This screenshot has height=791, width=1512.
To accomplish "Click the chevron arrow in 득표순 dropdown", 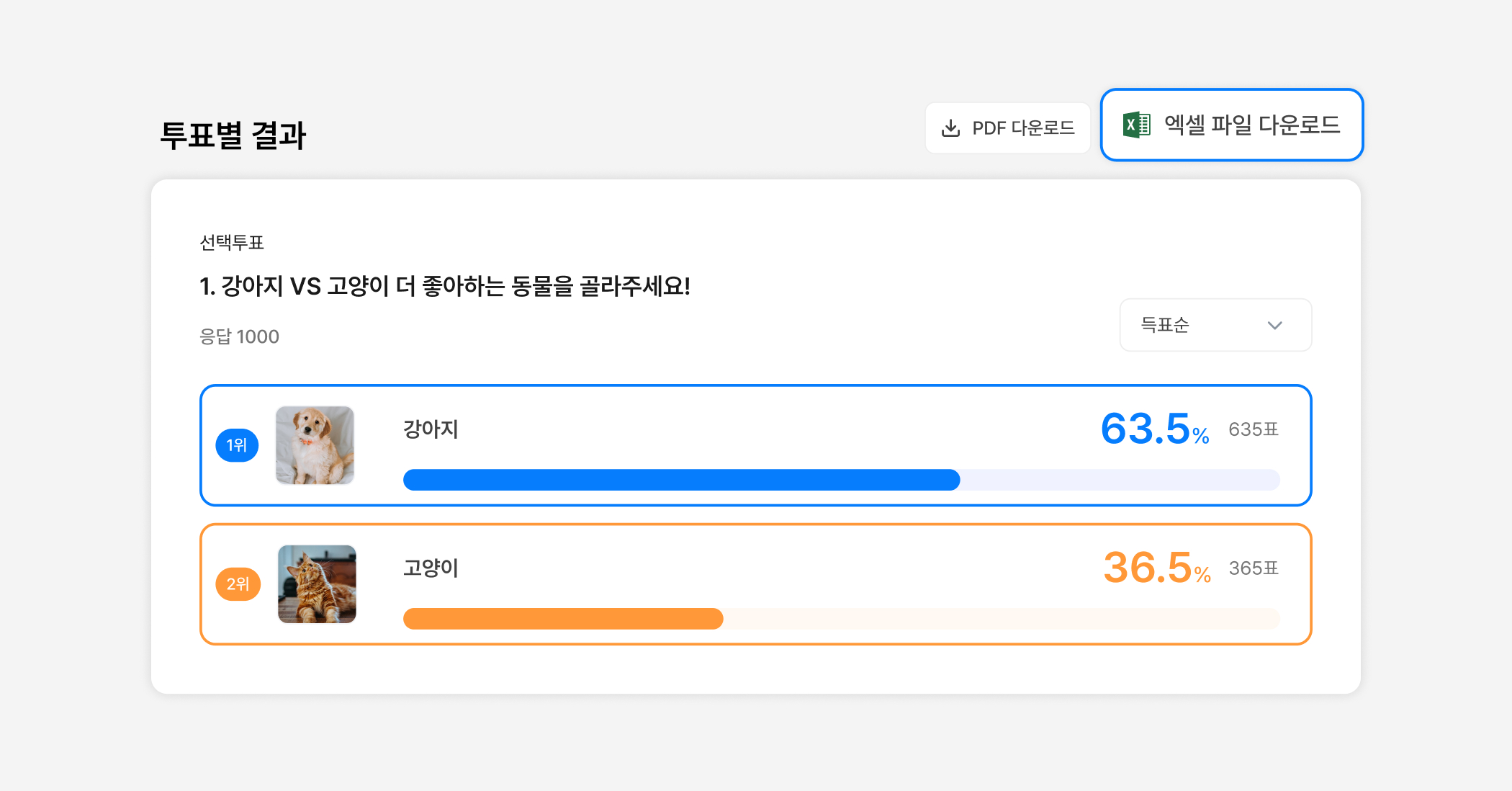I will pos(1274,326).
